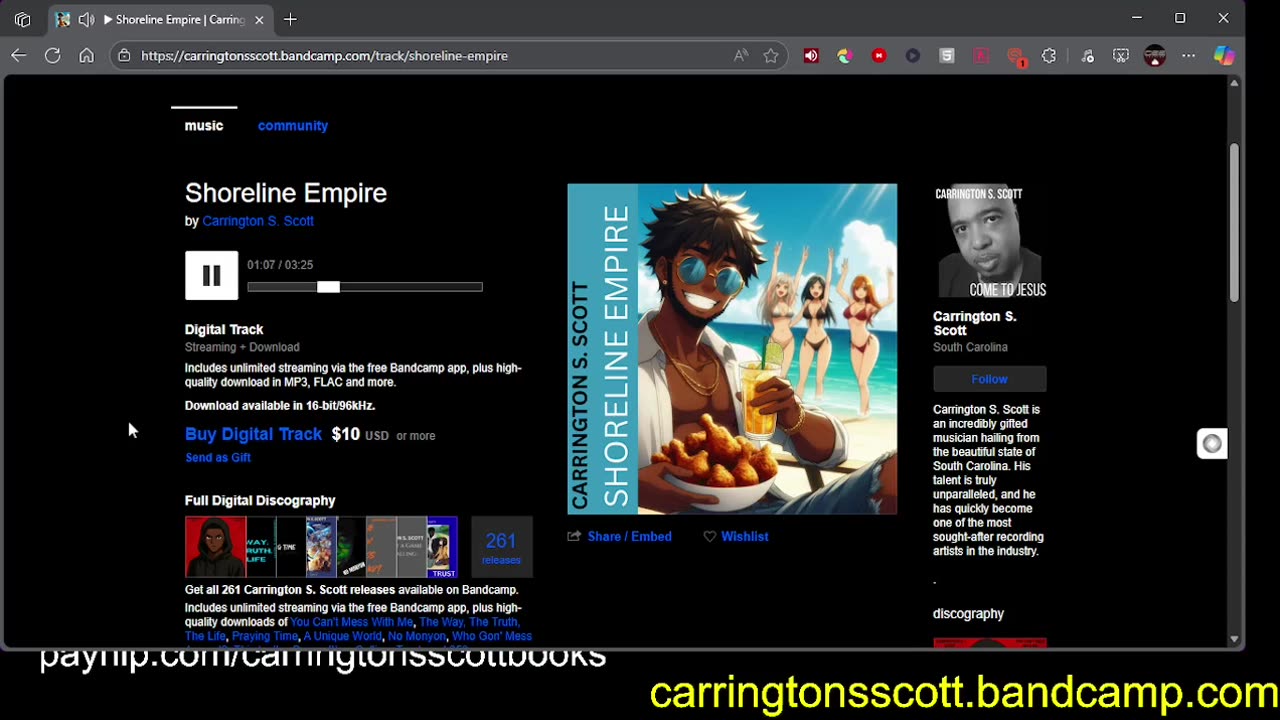The width and height of the screenshot is (1280, 720).
Task: Open the red round extension icon
Action: tap(879, 56)
